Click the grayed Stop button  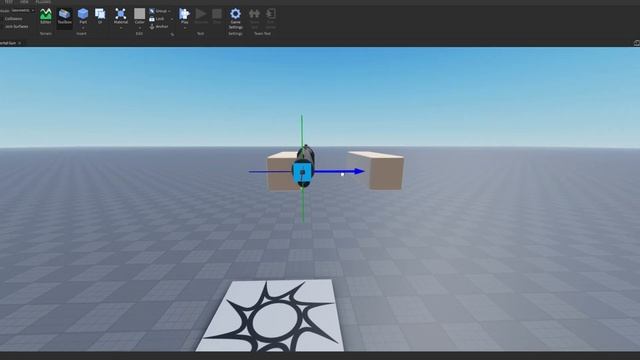(x=217, y=15)
